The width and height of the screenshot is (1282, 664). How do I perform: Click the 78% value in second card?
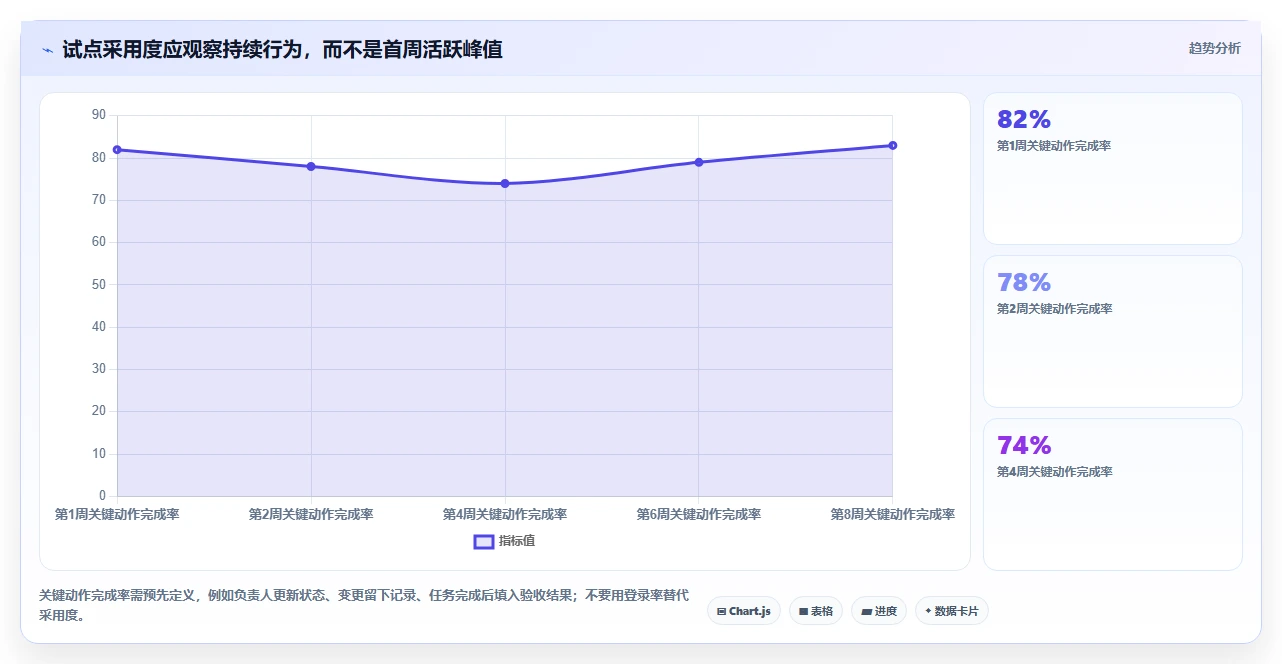[x=1024, y=283]
